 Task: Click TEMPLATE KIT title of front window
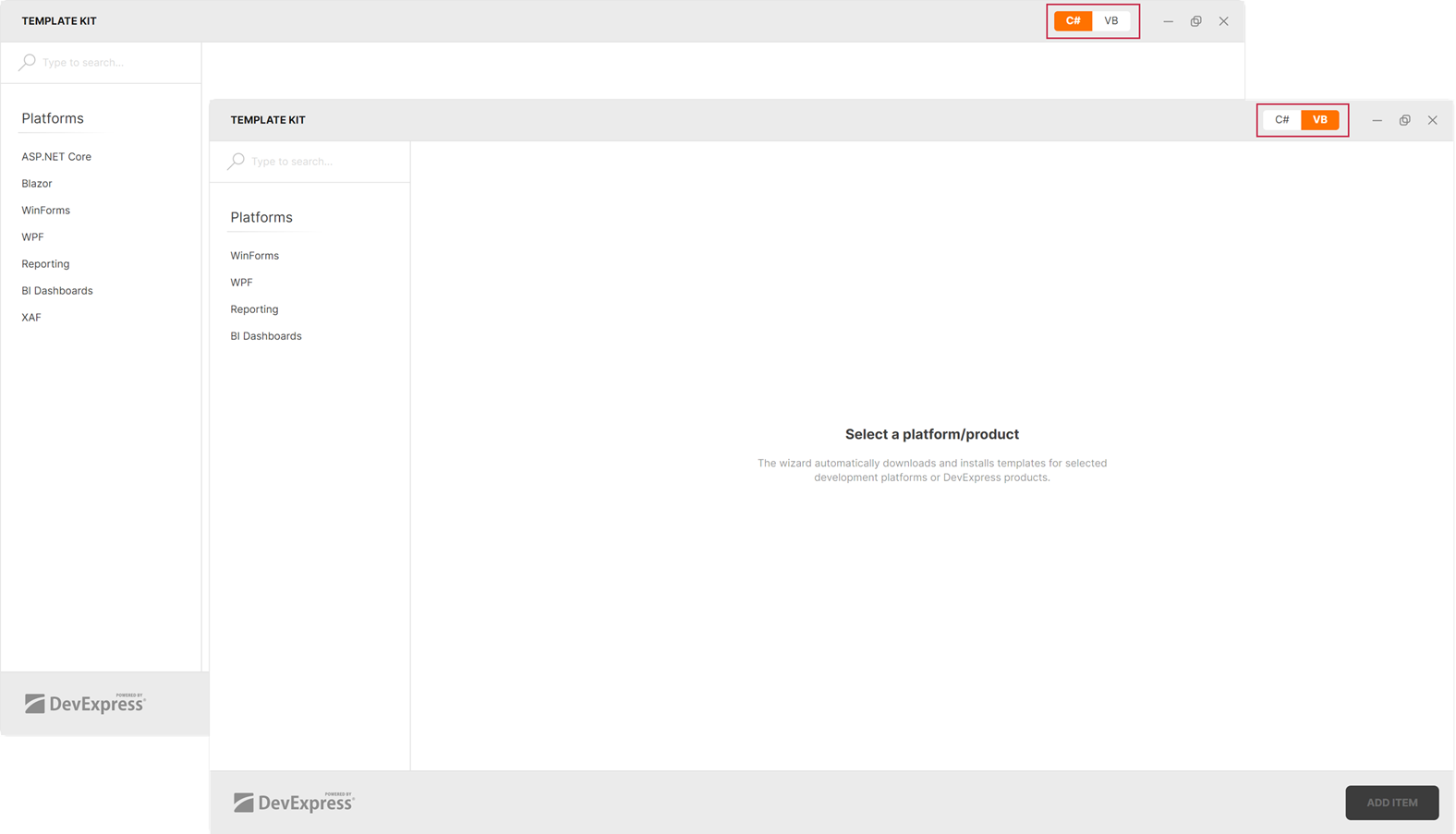[x=268, y=120]
